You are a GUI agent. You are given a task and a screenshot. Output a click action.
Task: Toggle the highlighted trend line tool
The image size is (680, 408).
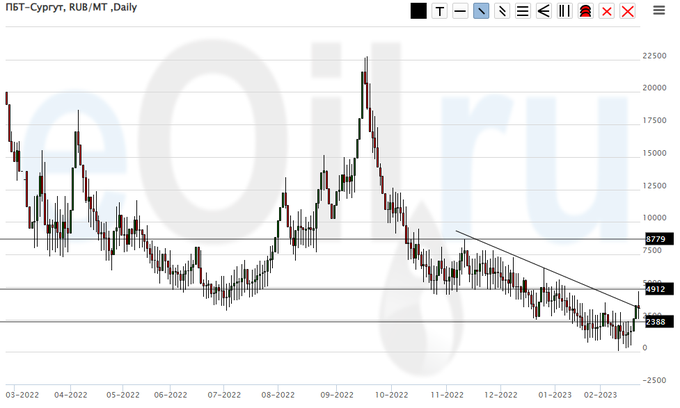(x=481, y=11)
